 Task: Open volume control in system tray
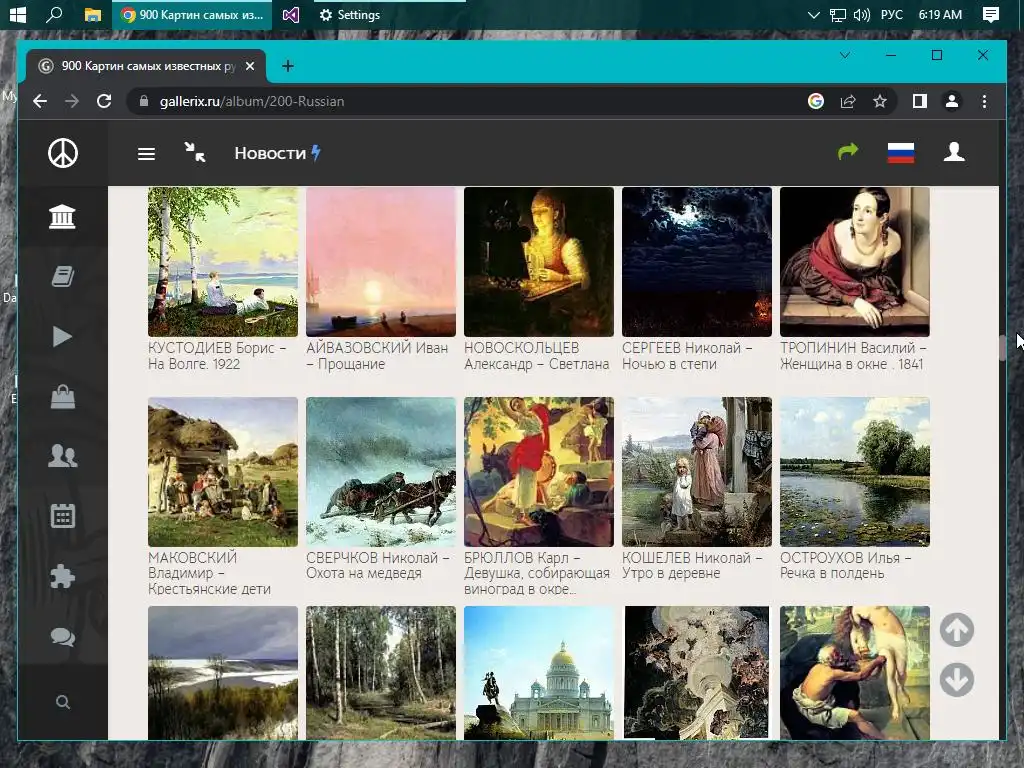861,14
